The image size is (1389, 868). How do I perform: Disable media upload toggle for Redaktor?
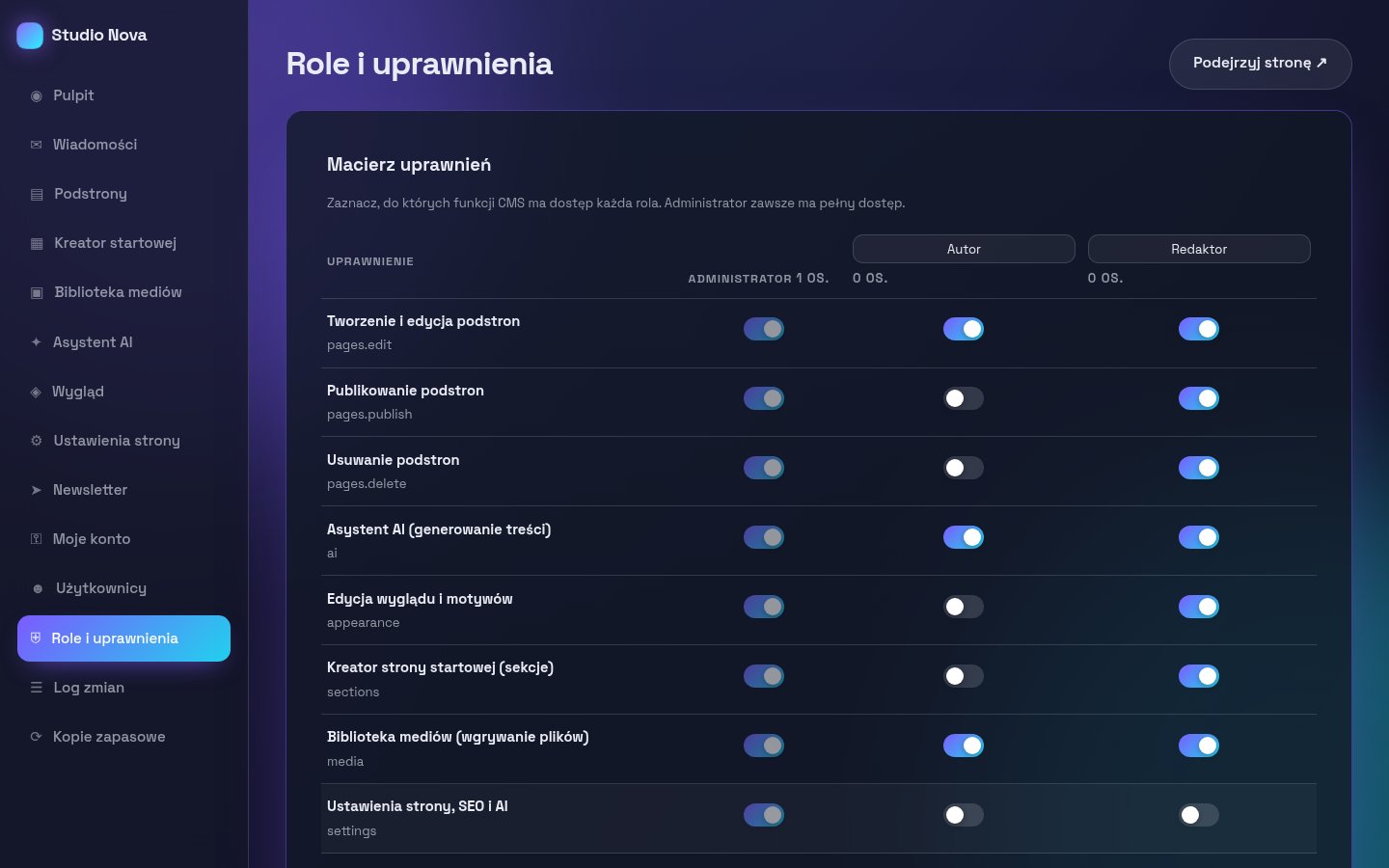pyautogui.click(x=1199, y=746)
